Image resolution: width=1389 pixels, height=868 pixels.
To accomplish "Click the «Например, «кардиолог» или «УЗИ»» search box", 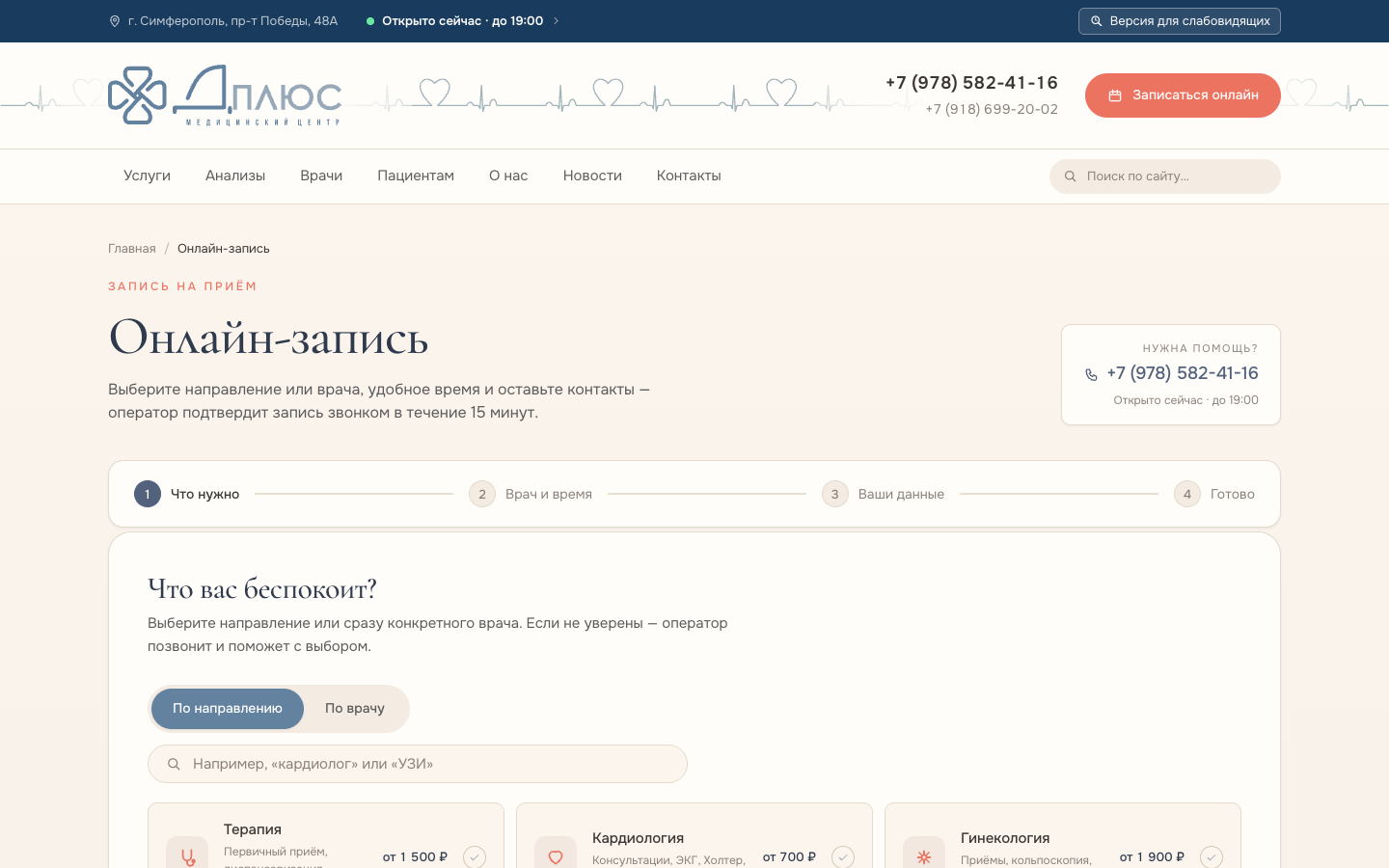I will click(x=418, y=764).
